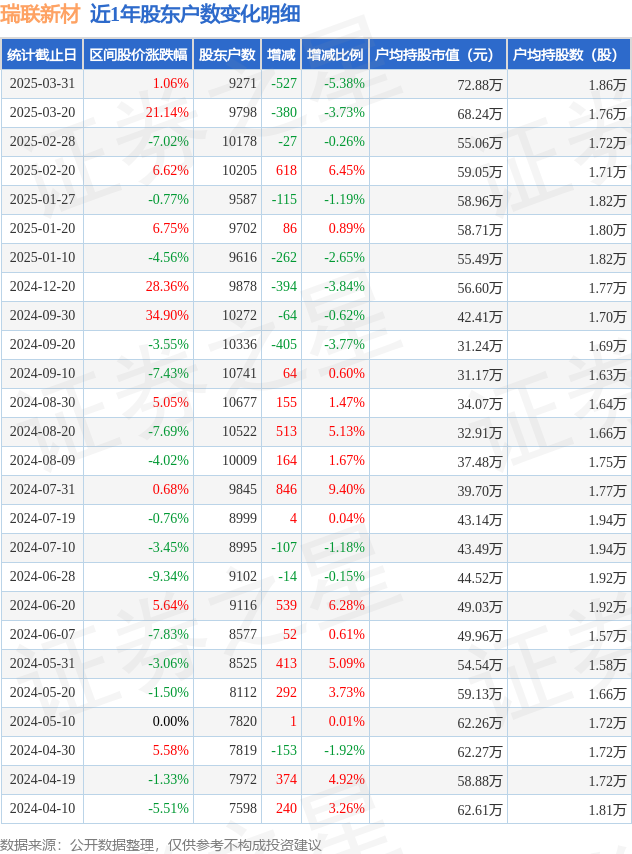The width and height of the screenshot is (632, 854).
Task: Click the 9.40% change ratio value
Action: (x=346, y=490)
